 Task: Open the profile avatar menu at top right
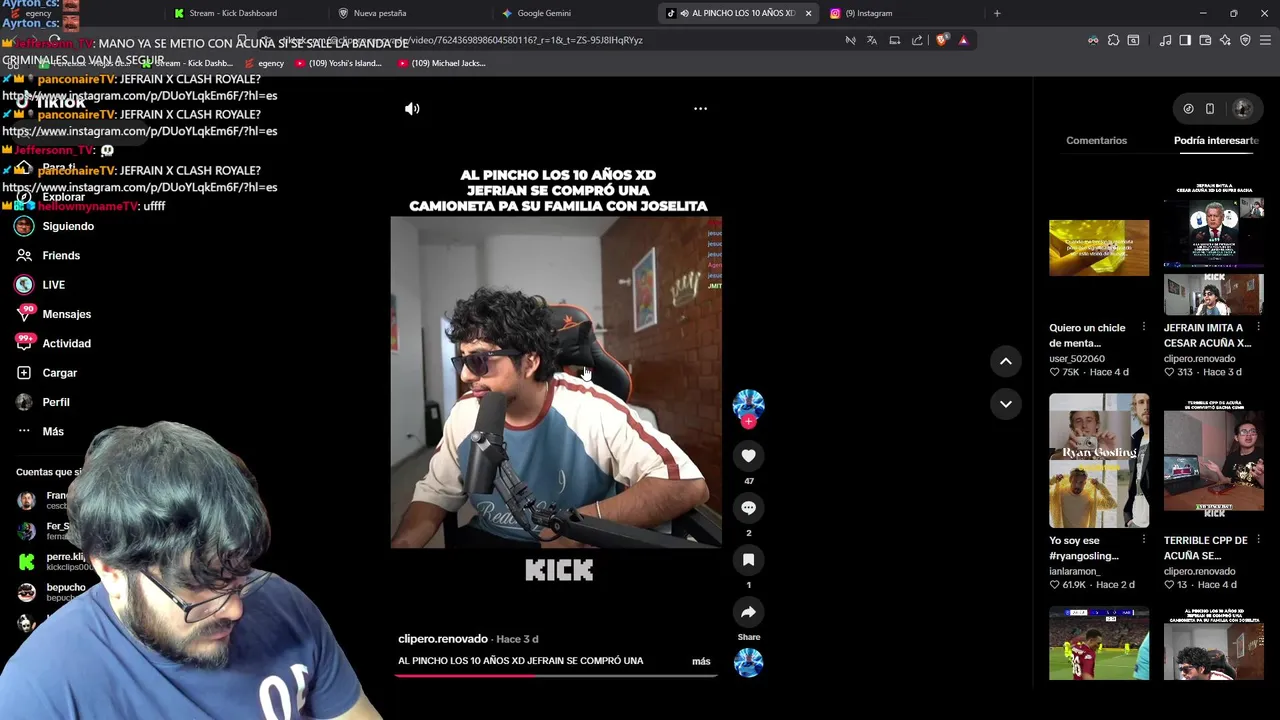1242,109
